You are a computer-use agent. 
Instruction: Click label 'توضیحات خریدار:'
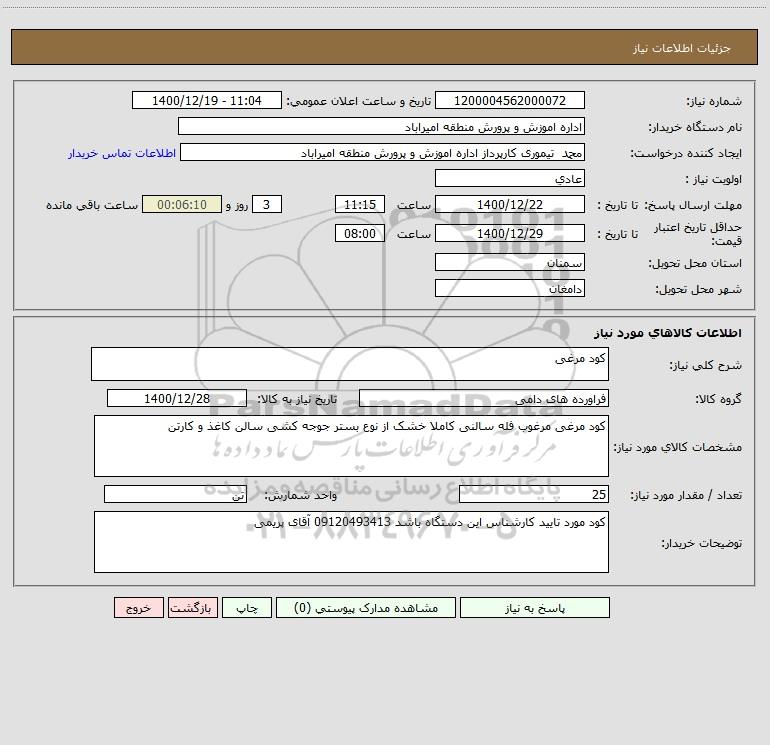point(701,543)
